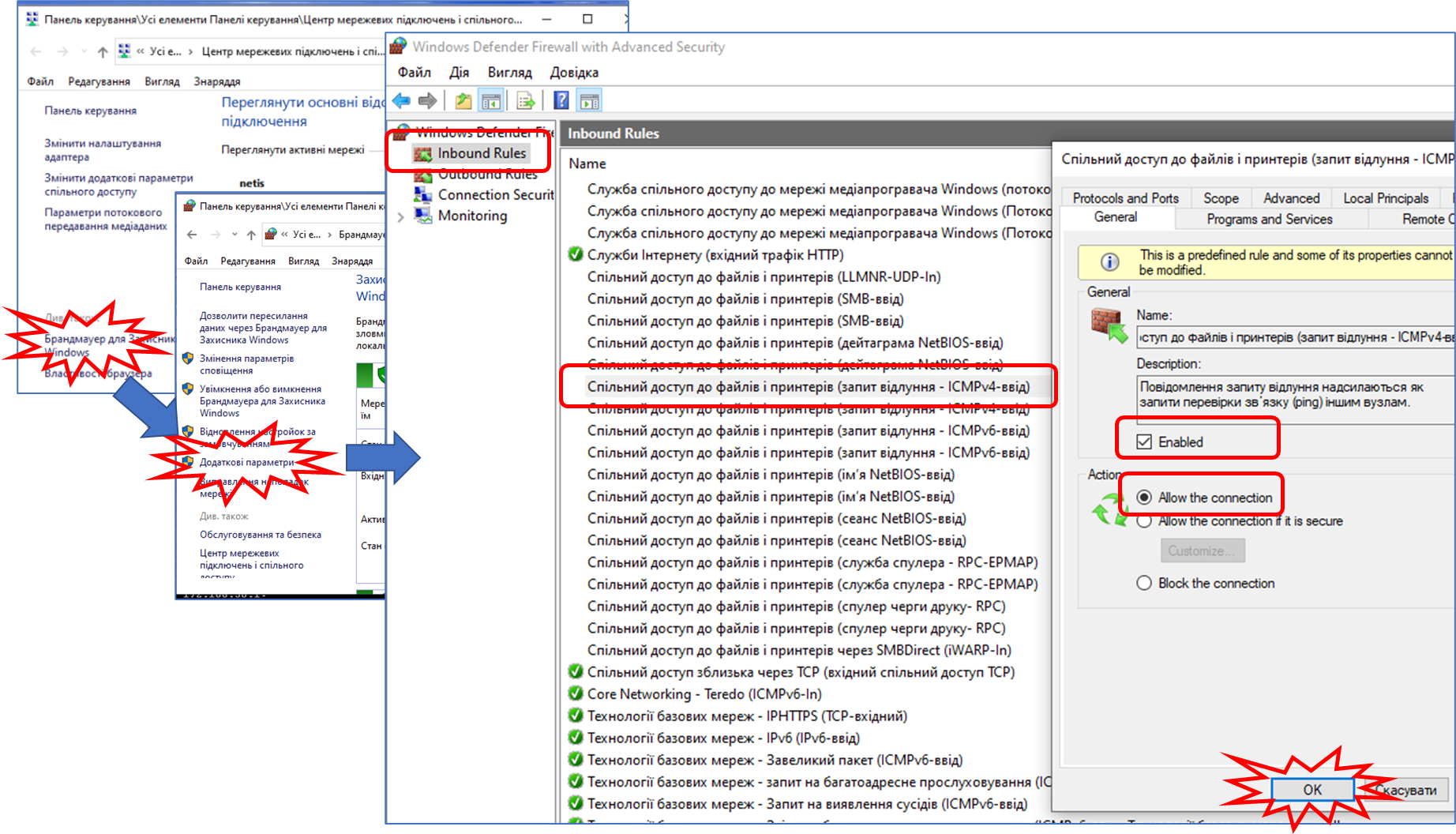Click the gray Forward arrow in firewall toolbar
The height and width of the screenshot is (834, 1456).
[427, 100]
